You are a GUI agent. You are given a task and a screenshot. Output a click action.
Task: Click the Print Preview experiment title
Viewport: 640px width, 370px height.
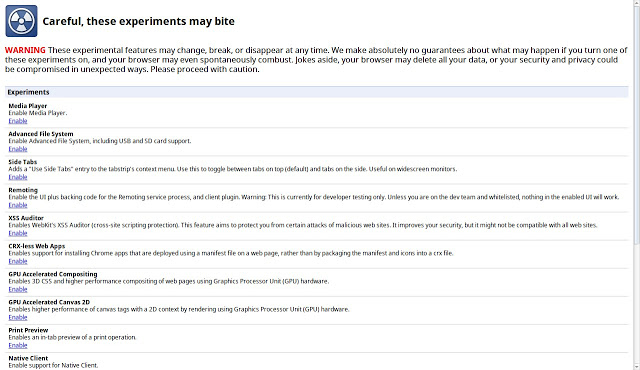(x=28, y=330)
